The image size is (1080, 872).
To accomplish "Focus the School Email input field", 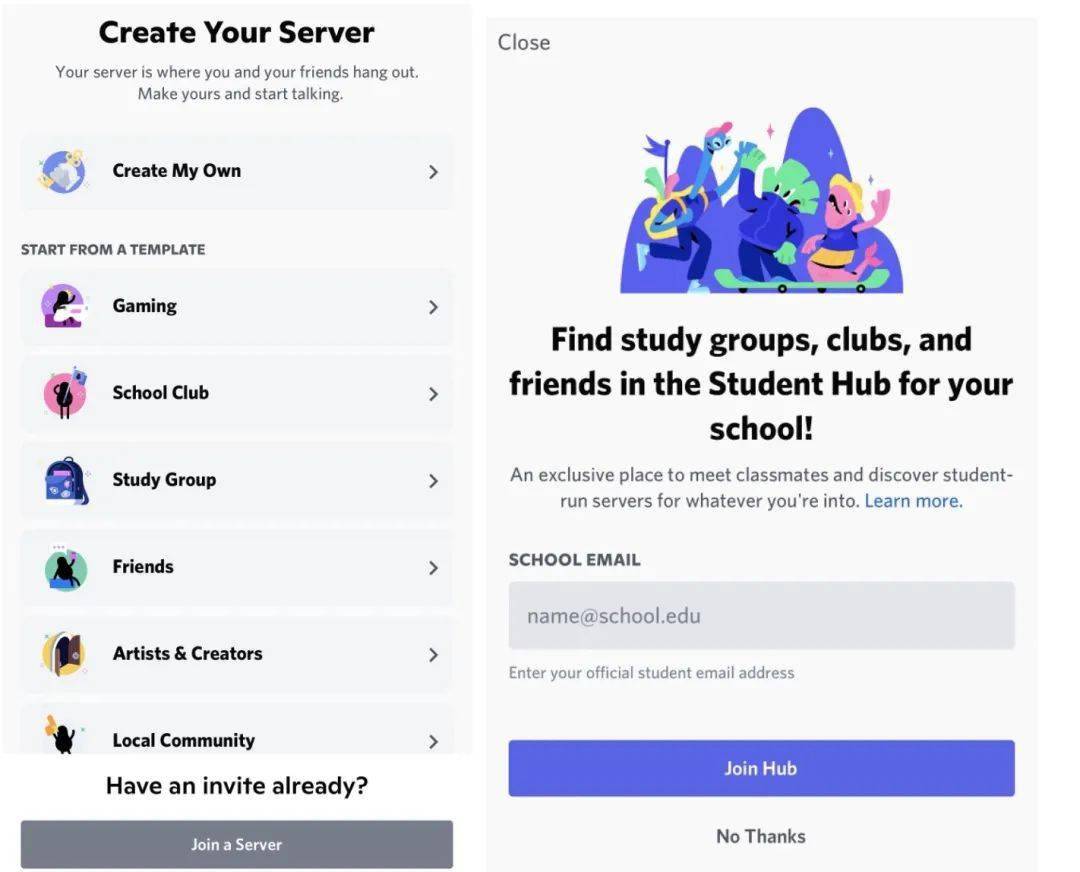I will click(761, 616).
